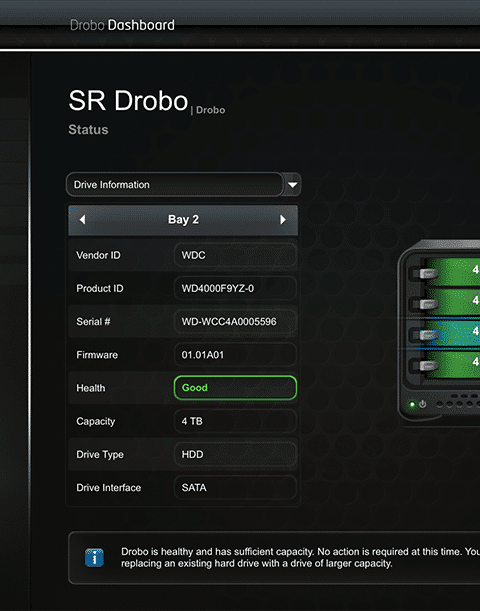The width and height of the screenshot is (480, 611).
Task: Go to previous bay with left arrow
Action: pos(82,220)
